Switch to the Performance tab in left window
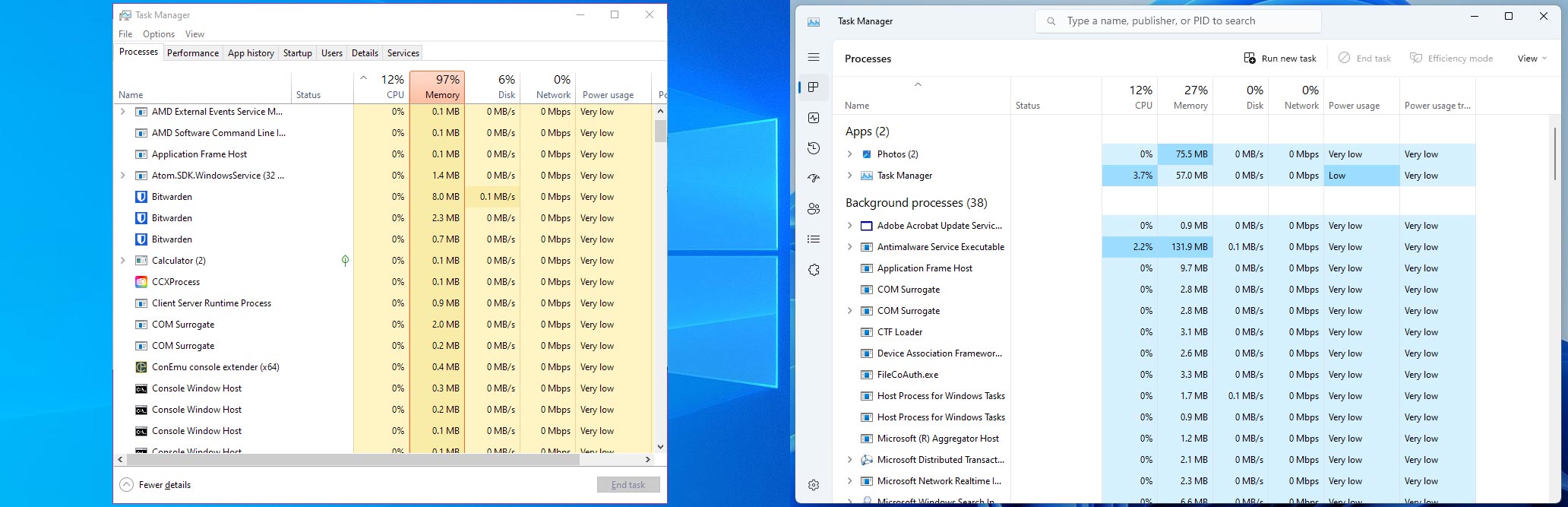This screenshot has width=1568, height=507. point(193,53)
